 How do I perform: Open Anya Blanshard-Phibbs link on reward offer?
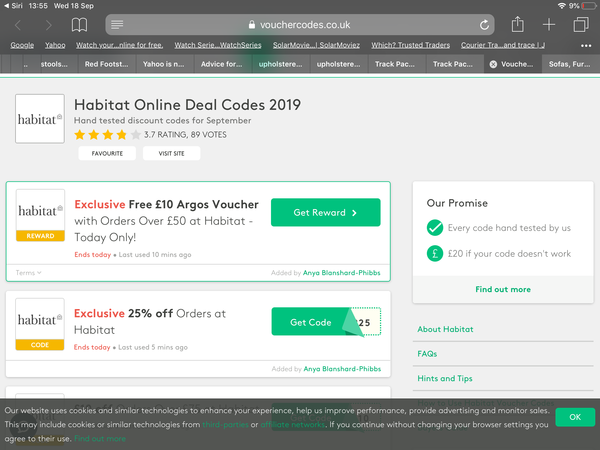tap(342, 273)
